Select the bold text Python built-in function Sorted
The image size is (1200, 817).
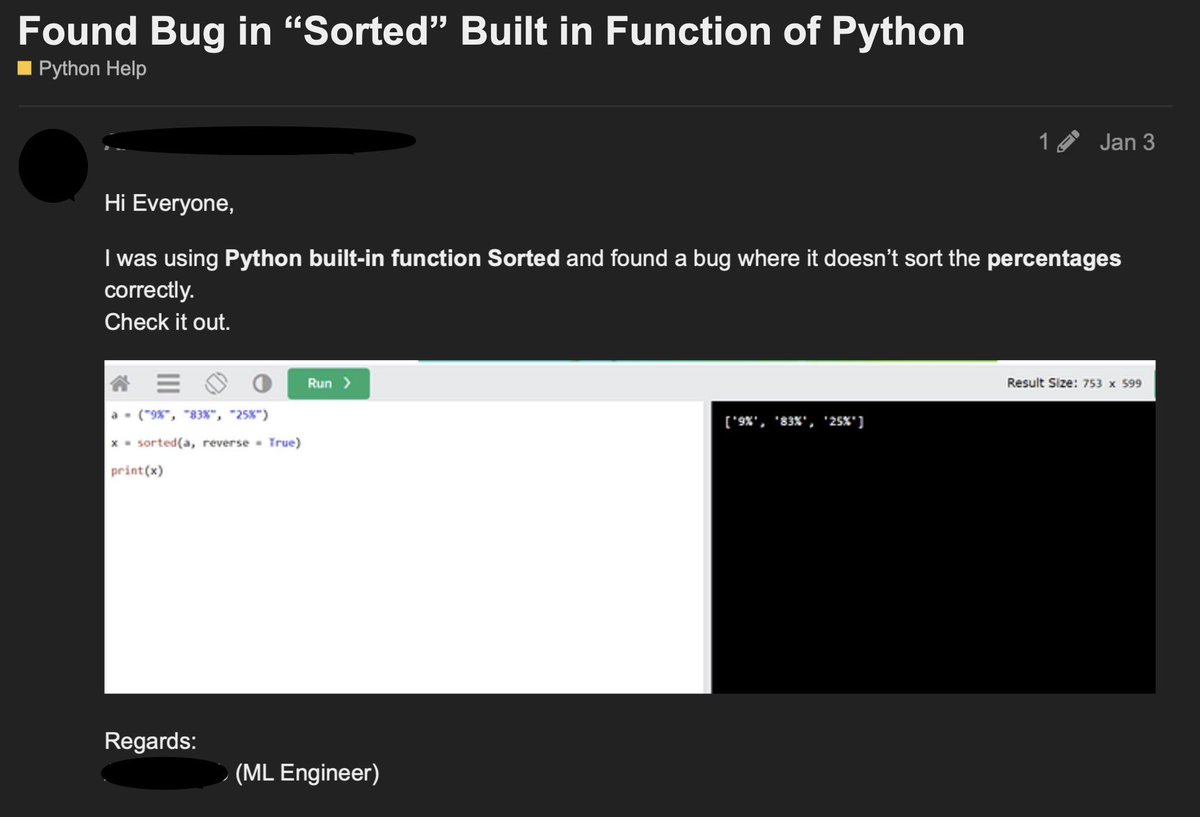point(392,259)
